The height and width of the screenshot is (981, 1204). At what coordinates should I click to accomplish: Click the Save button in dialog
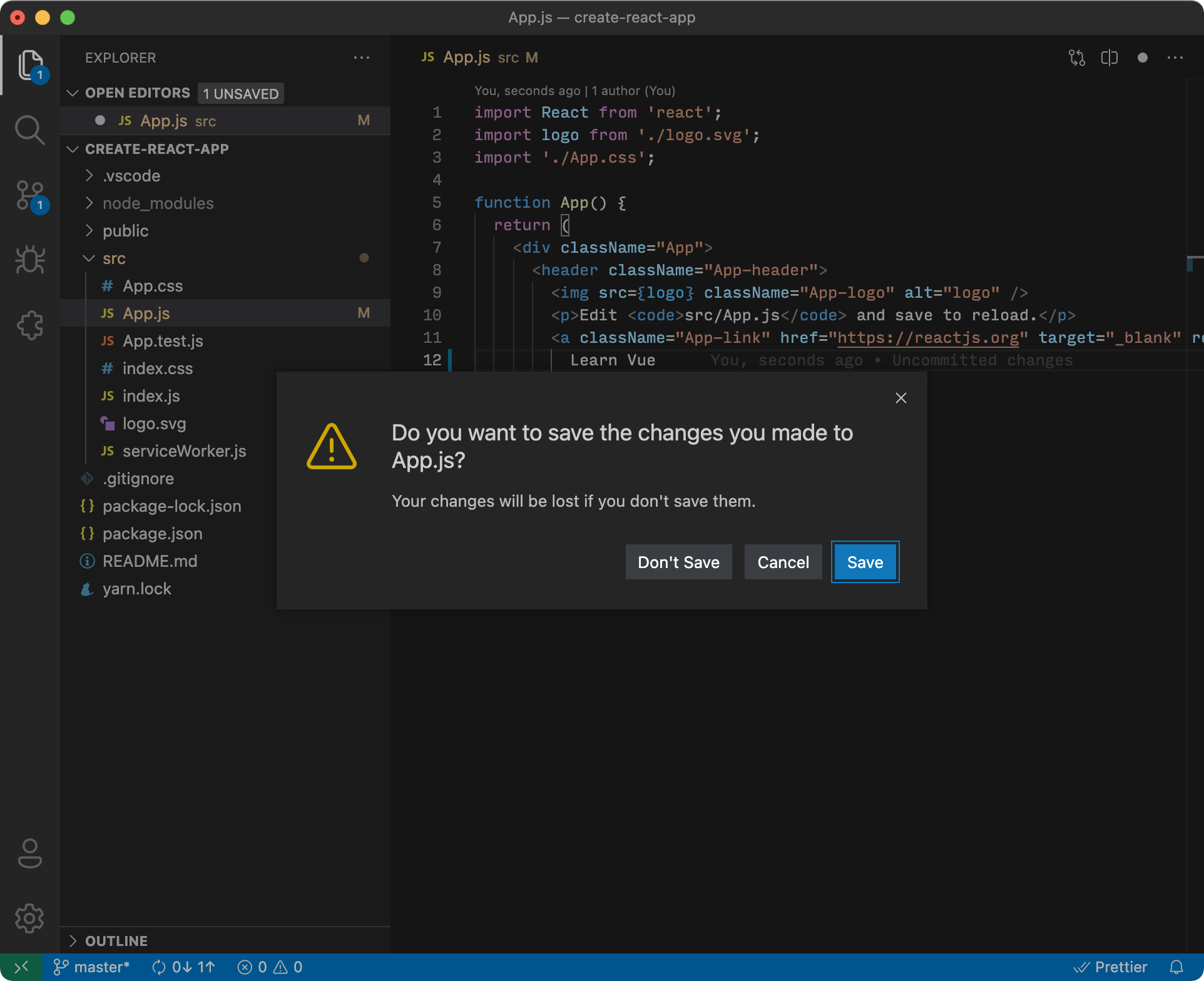[864, 562]
